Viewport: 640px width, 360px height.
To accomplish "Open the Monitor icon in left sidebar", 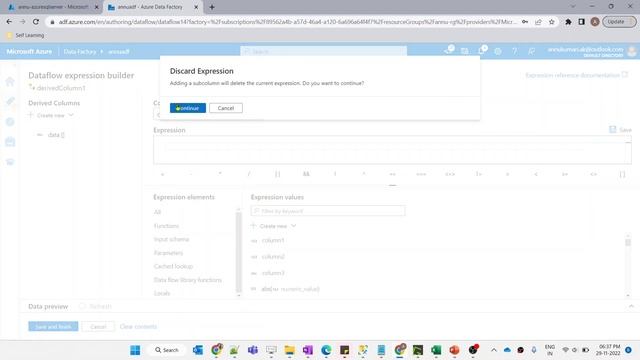I will point(10,122).
